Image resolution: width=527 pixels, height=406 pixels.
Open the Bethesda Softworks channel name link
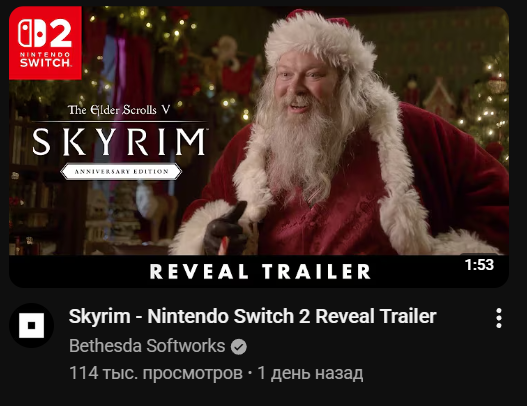[x=147, y=346]
